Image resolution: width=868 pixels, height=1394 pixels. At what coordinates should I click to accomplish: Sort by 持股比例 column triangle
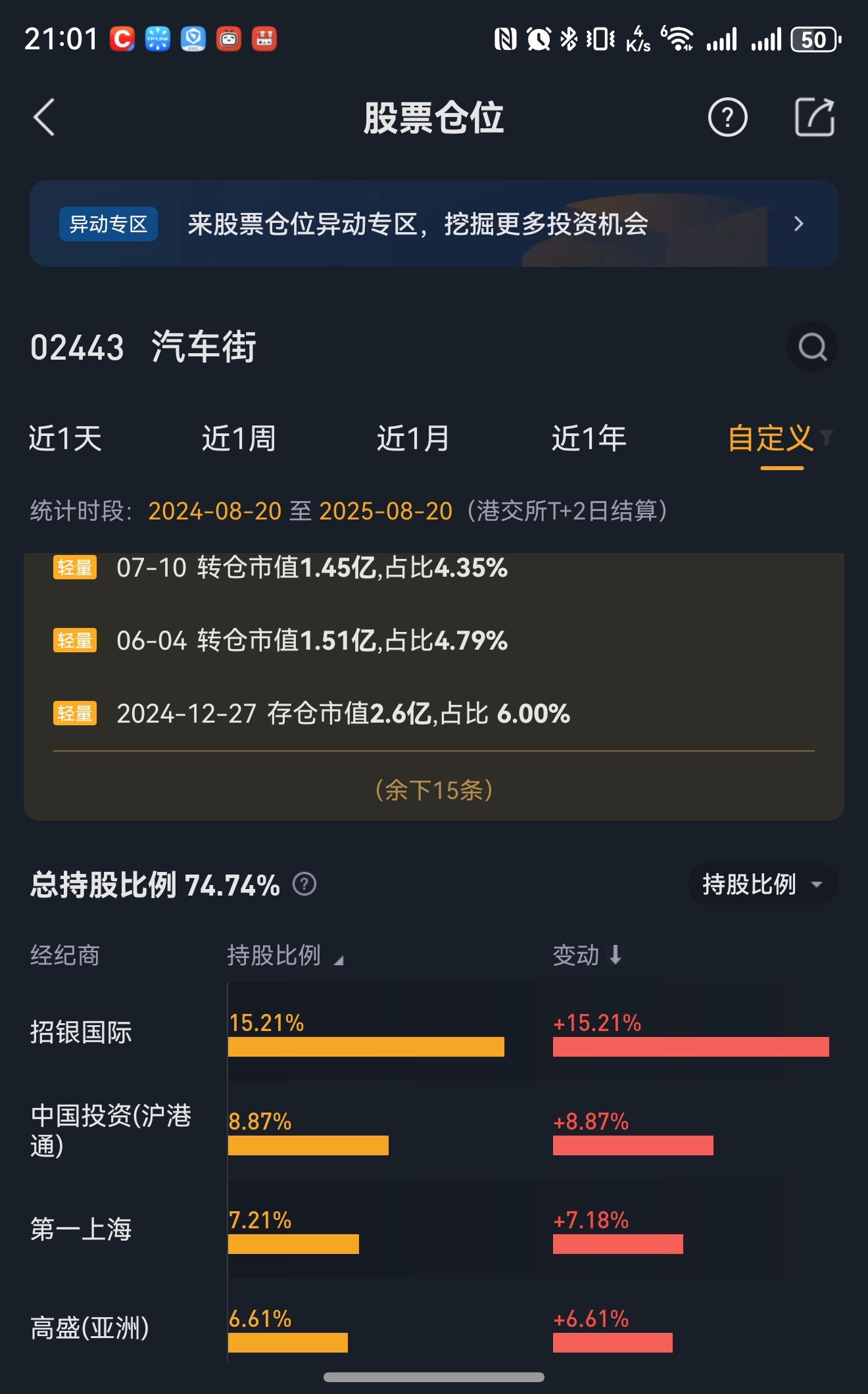coord(339,961)
